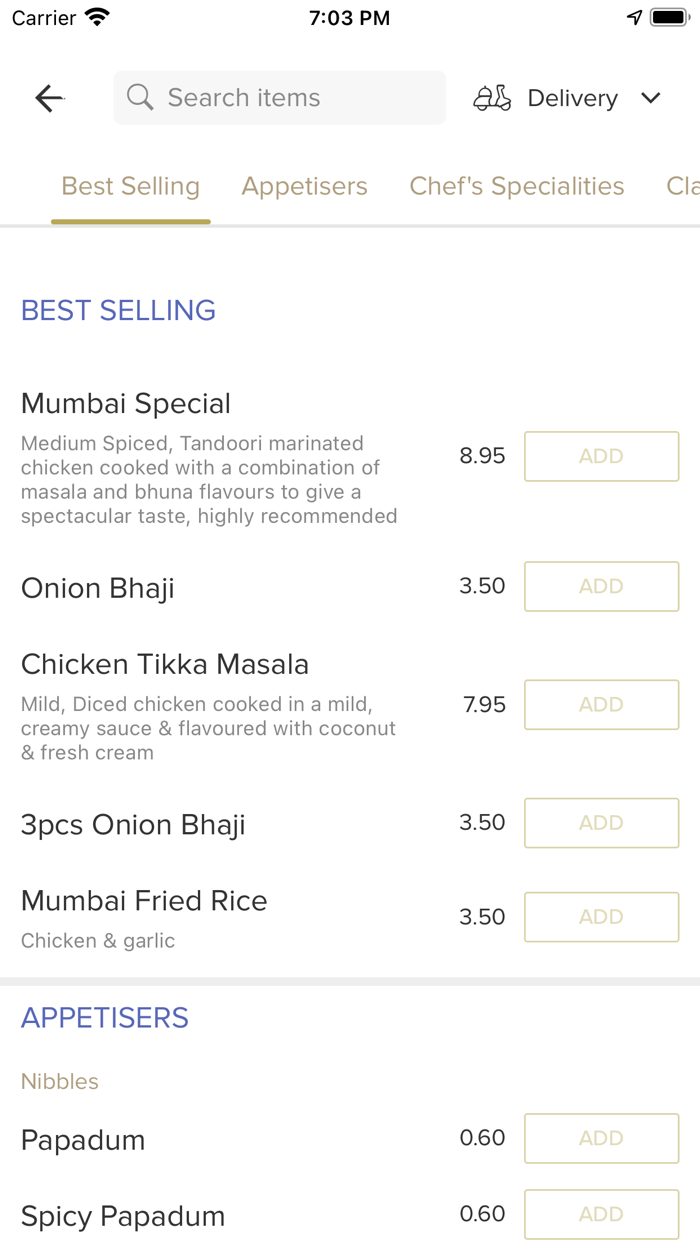Add Spicy Papadum to the order

[601, 1214]
